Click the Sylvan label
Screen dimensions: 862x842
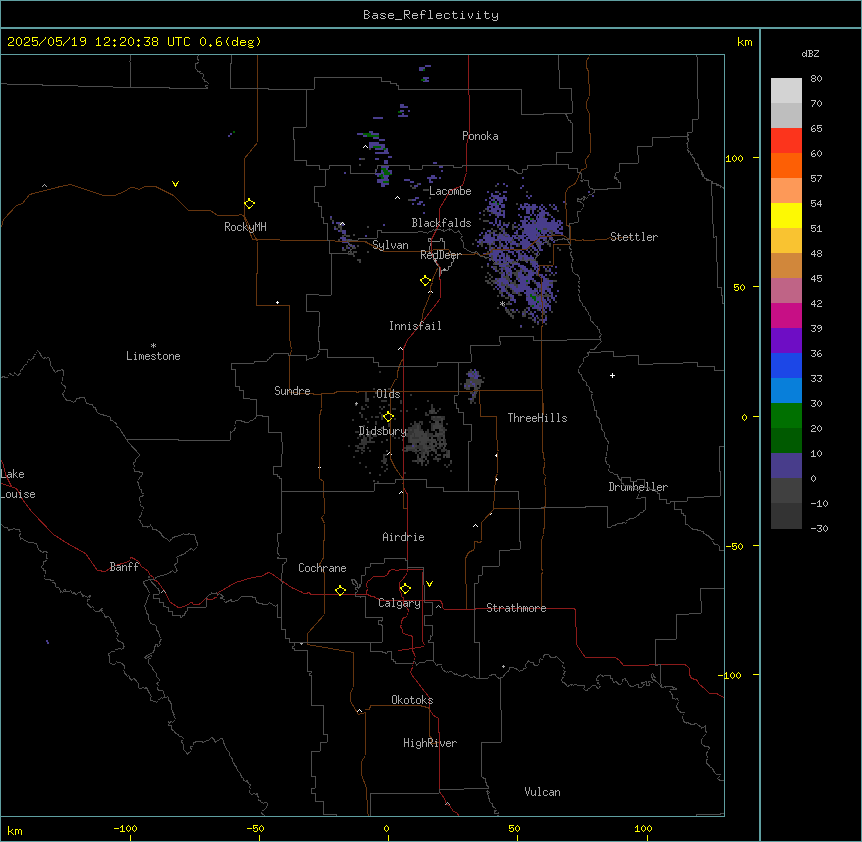[x=390, y=245]
